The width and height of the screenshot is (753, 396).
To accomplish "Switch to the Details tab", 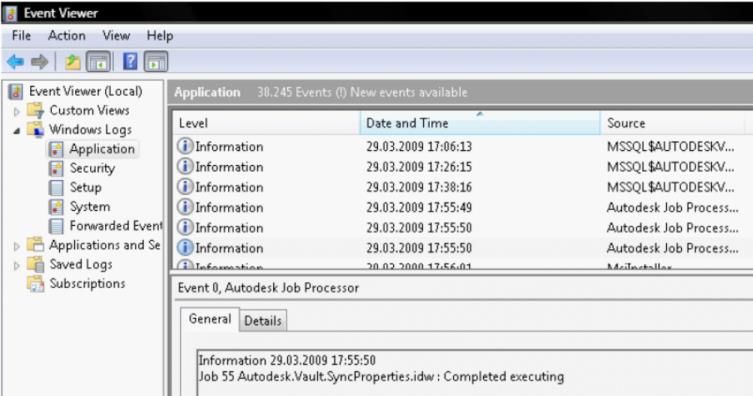I will 263,321.
